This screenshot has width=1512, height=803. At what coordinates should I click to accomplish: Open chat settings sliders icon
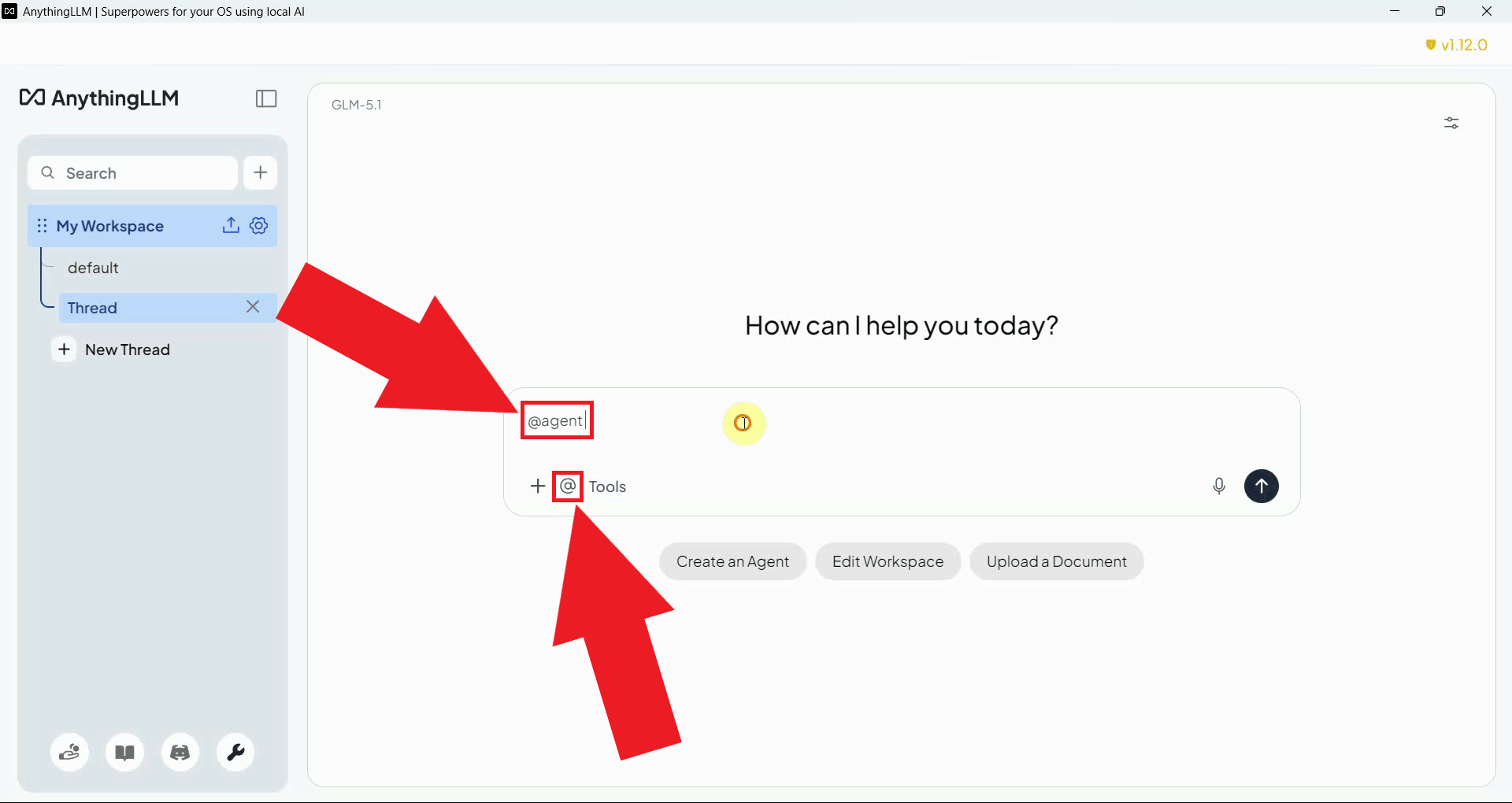point(1451,123)
